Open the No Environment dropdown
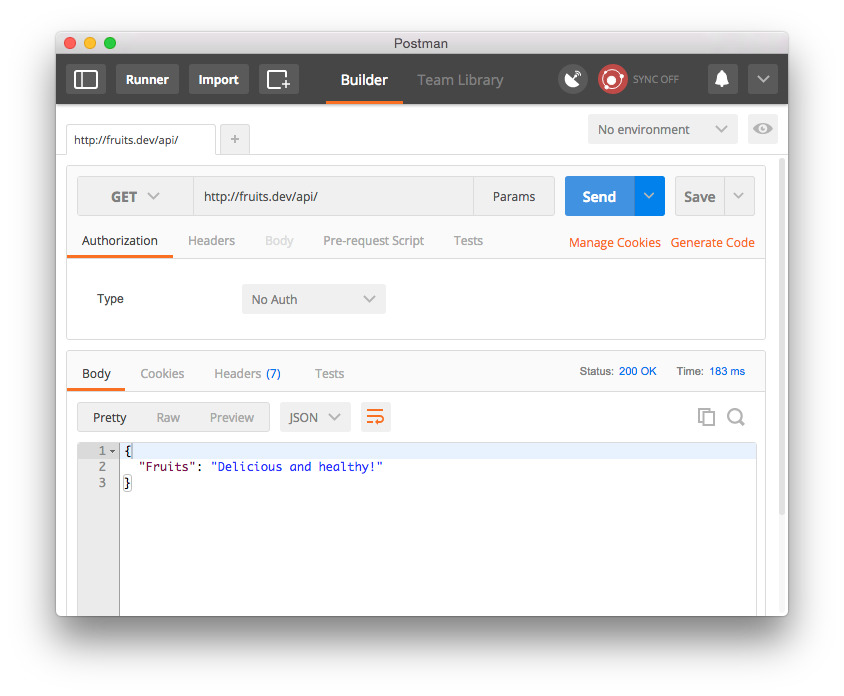 point(662,129)
